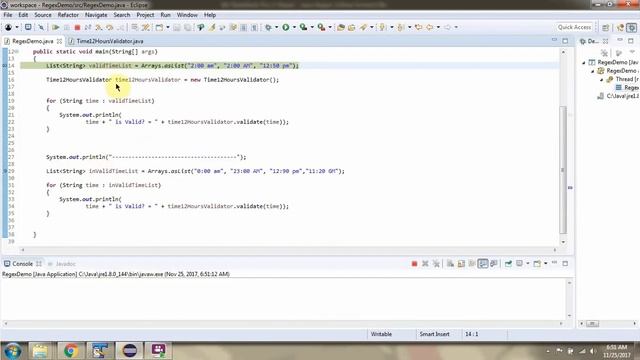Open the External Tools dropdown arrow

330,27
